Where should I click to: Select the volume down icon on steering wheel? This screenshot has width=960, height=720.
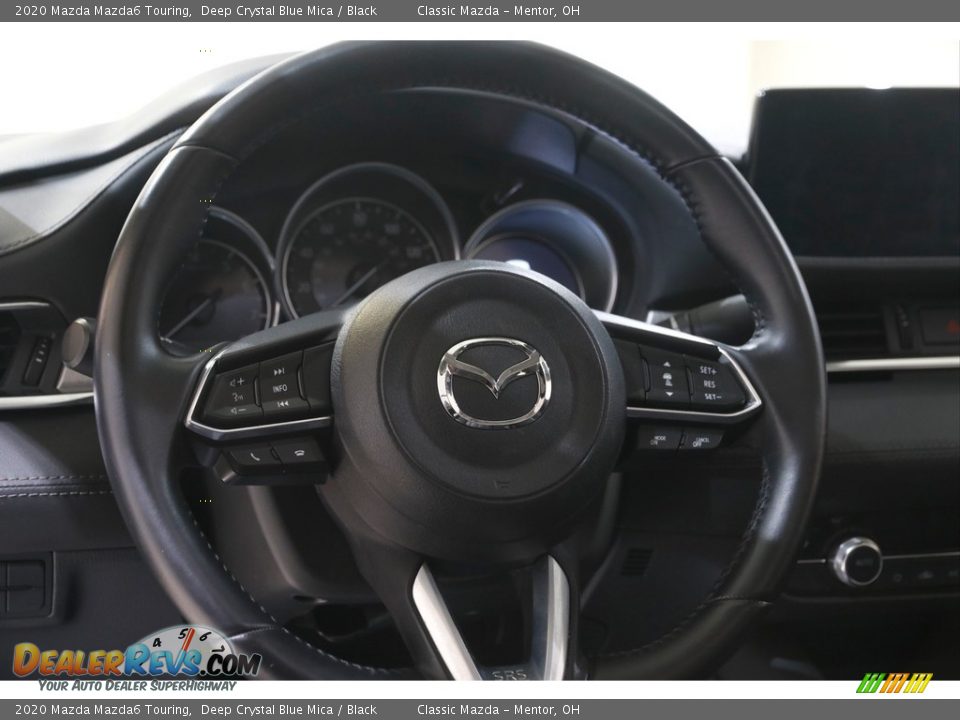[239, 409]
